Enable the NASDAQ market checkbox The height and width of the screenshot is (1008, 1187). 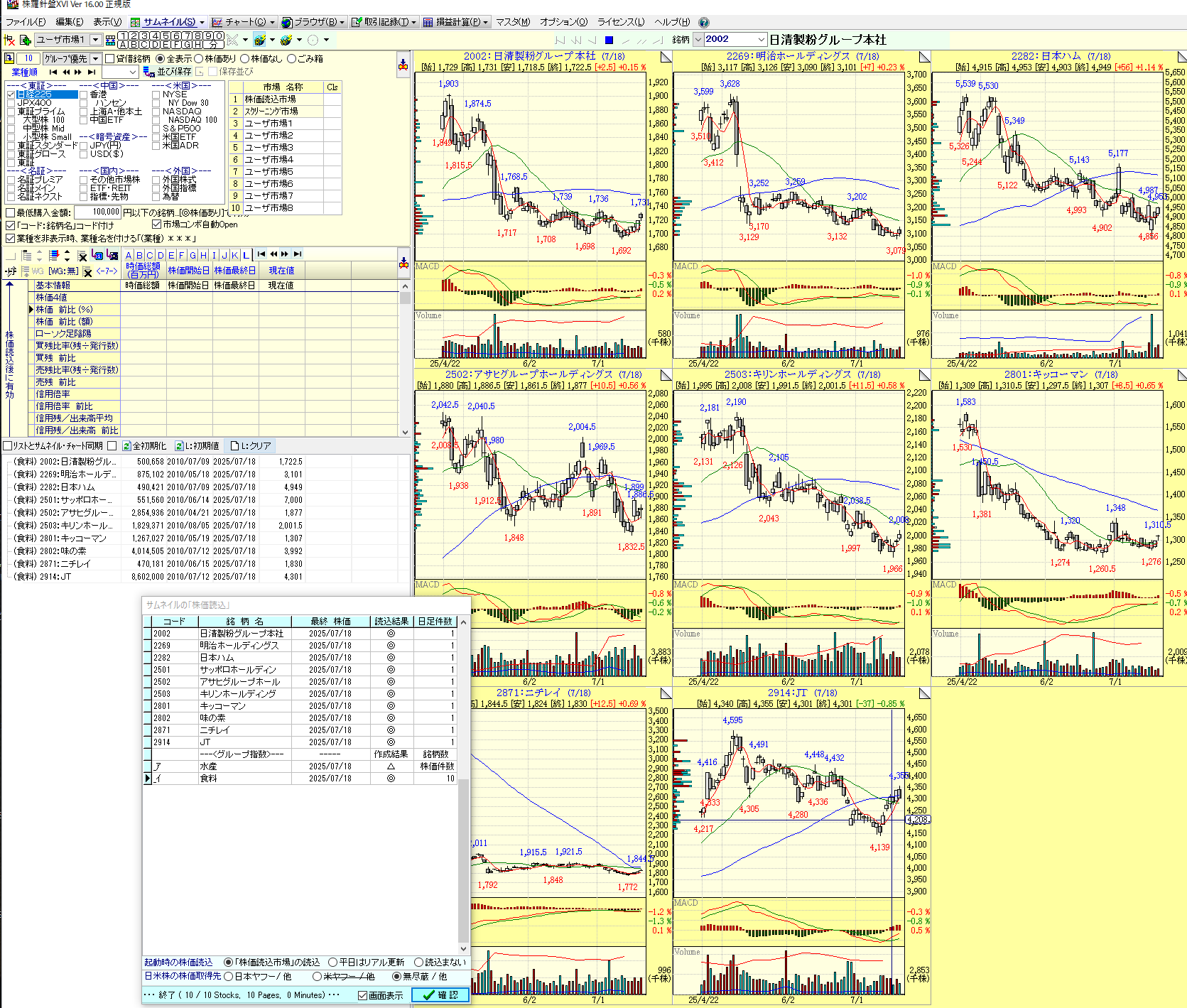coord(156,112)
